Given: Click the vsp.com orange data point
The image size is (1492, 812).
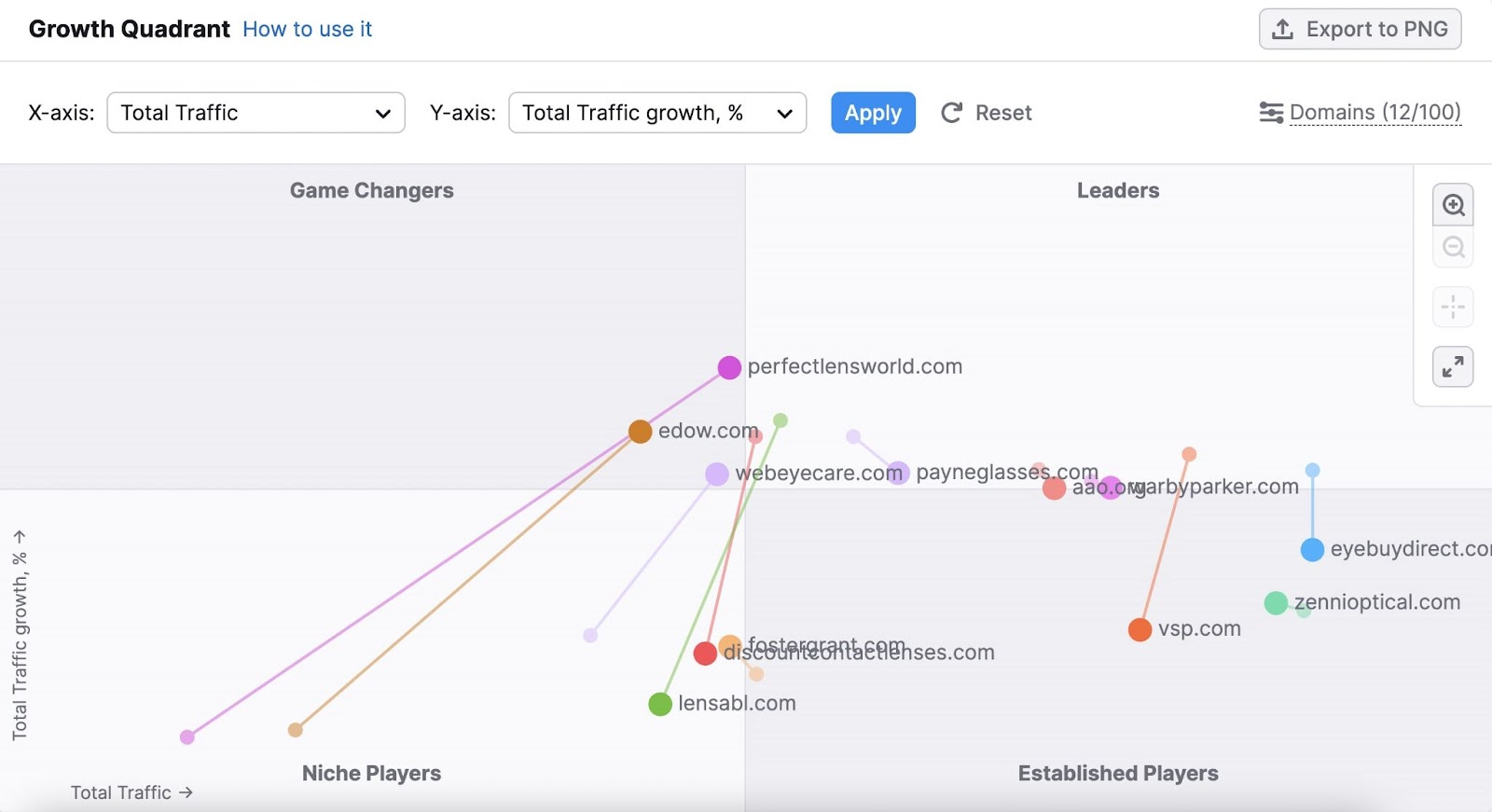Looking at the screenshot, I should tap(1140, 630).
